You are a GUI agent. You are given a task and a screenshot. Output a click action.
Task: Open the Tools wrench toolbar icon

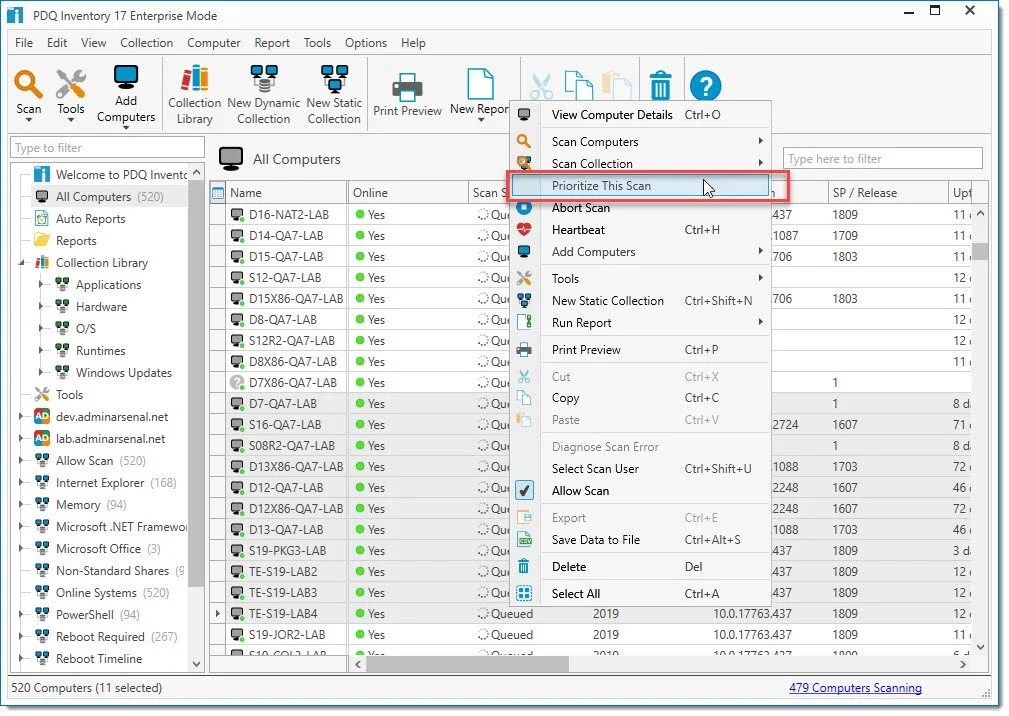(x=70, y=84)
